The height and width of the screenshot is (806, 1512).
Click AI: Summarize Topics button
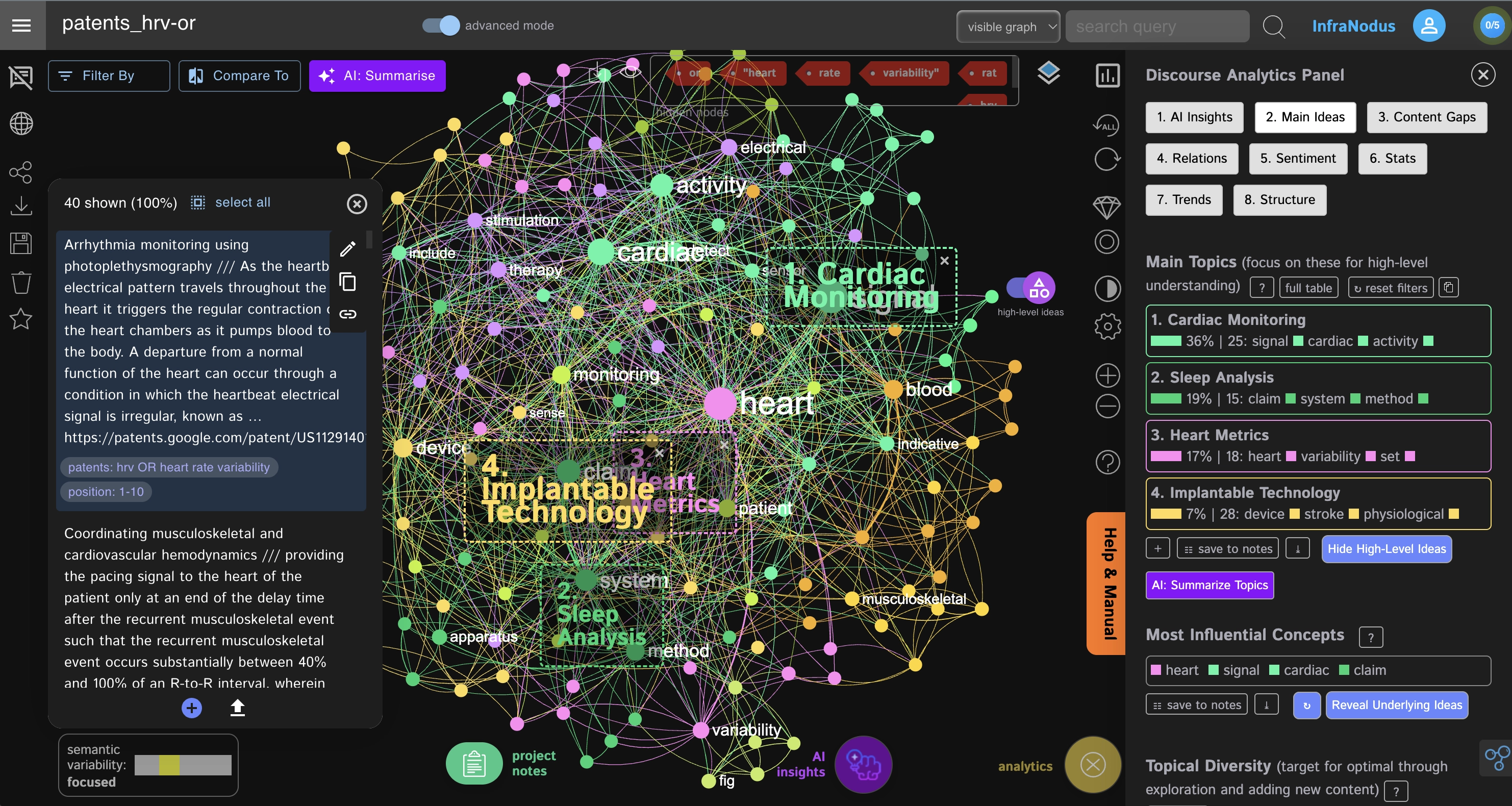coord(1209,585)
